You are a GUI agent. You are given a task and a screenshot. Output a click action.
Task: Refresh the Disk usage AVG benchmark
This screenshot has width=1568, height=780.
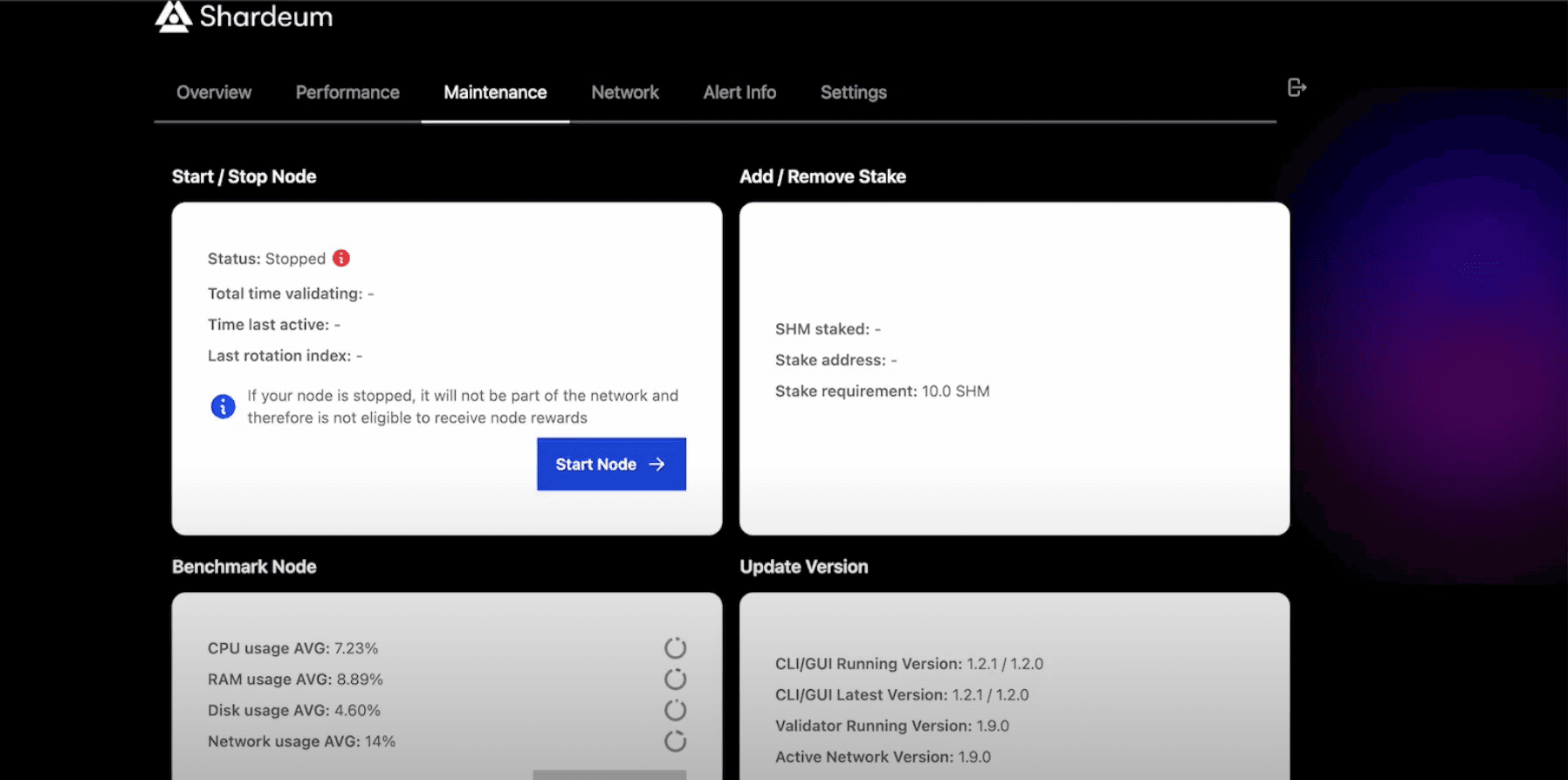coord(675,710)
